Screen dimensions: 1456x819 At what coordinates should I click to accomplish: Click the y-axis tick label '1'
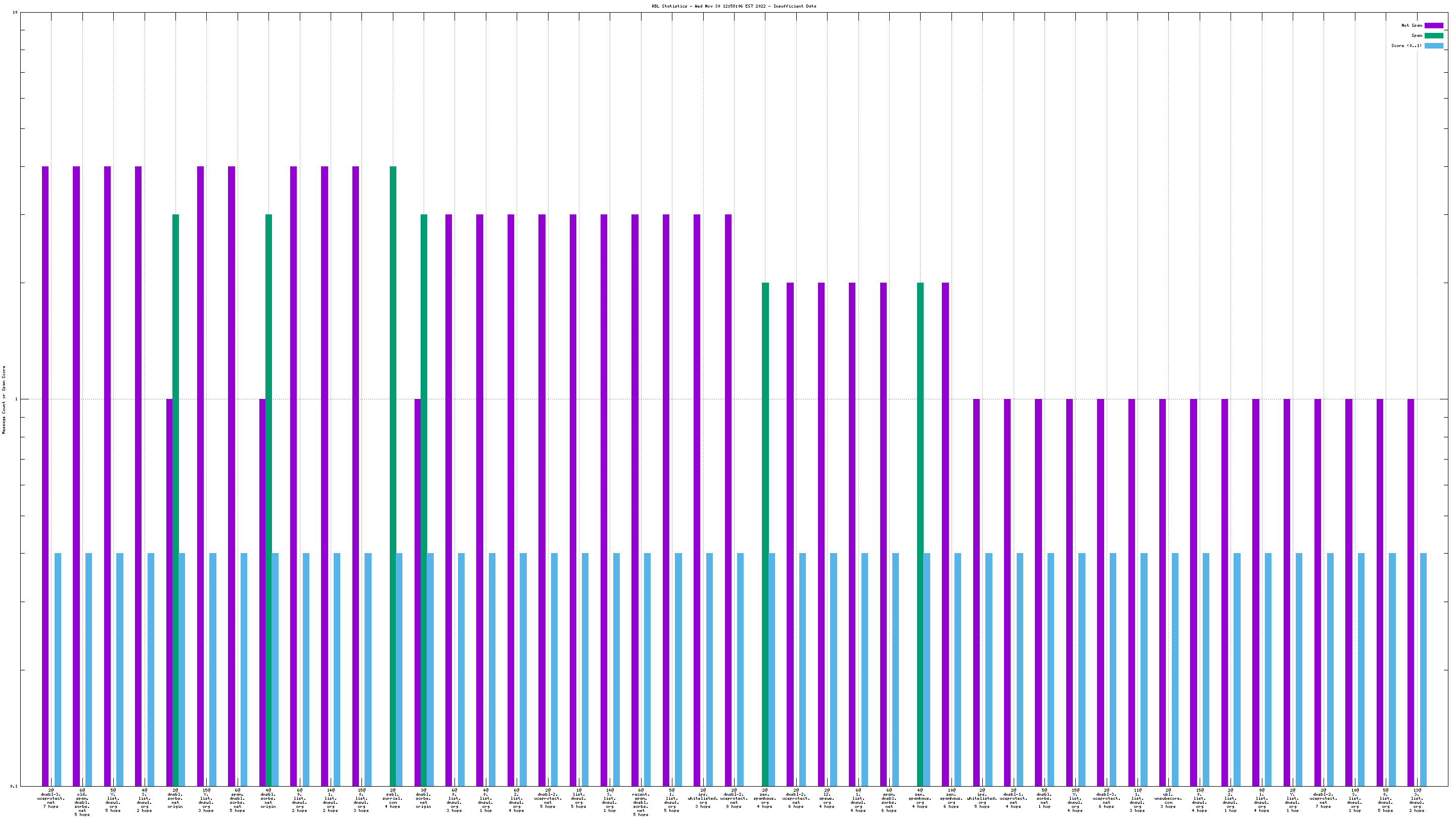click(16, 399)
